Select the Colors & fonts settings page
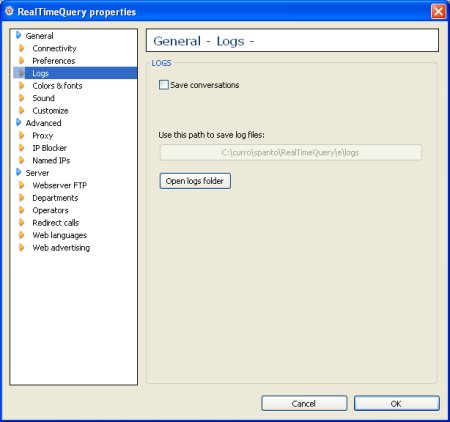The width and height of the screenshot is (450, 422). [x=57, y=86]
